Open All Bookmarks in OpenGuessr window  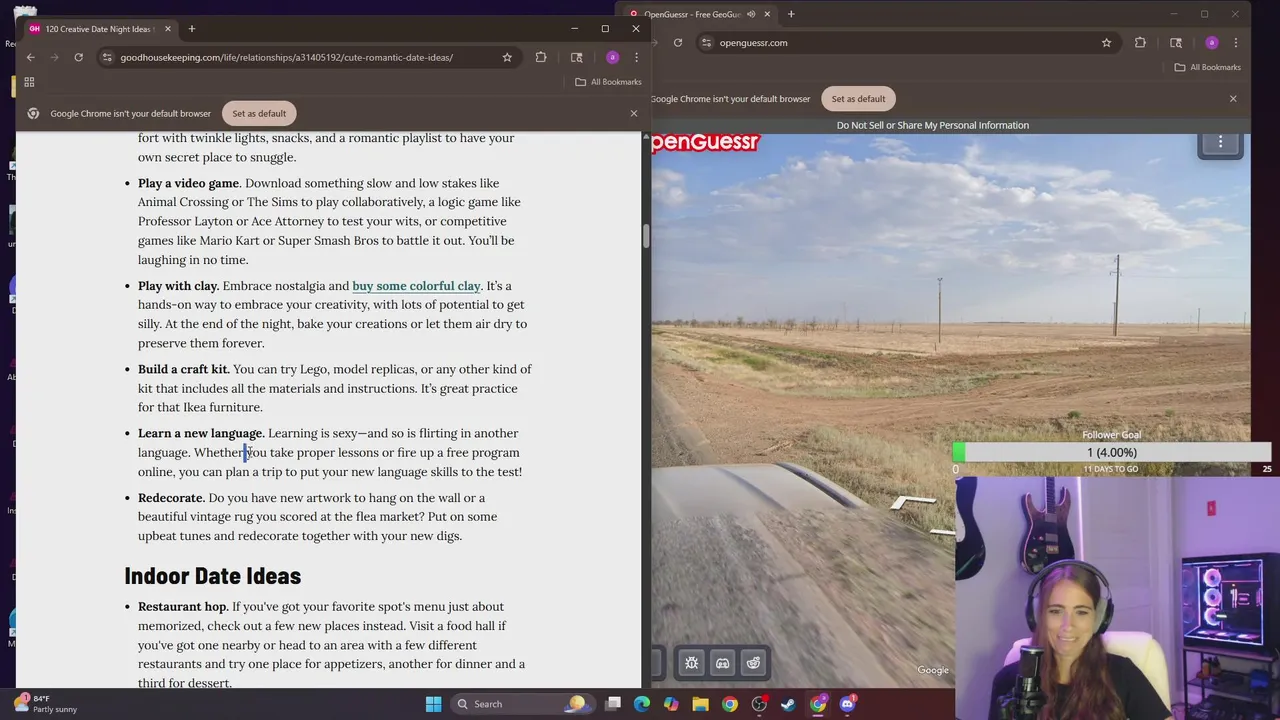click(1207, 67)
